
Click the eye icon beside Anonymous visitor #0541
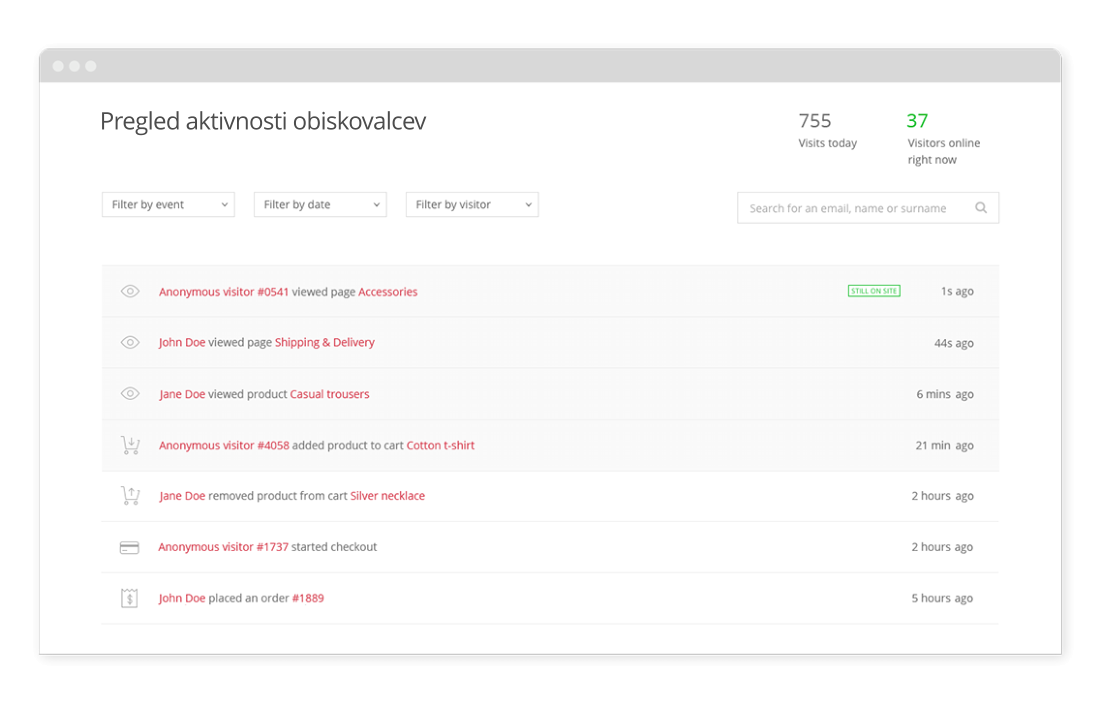[x=130, y=292]
